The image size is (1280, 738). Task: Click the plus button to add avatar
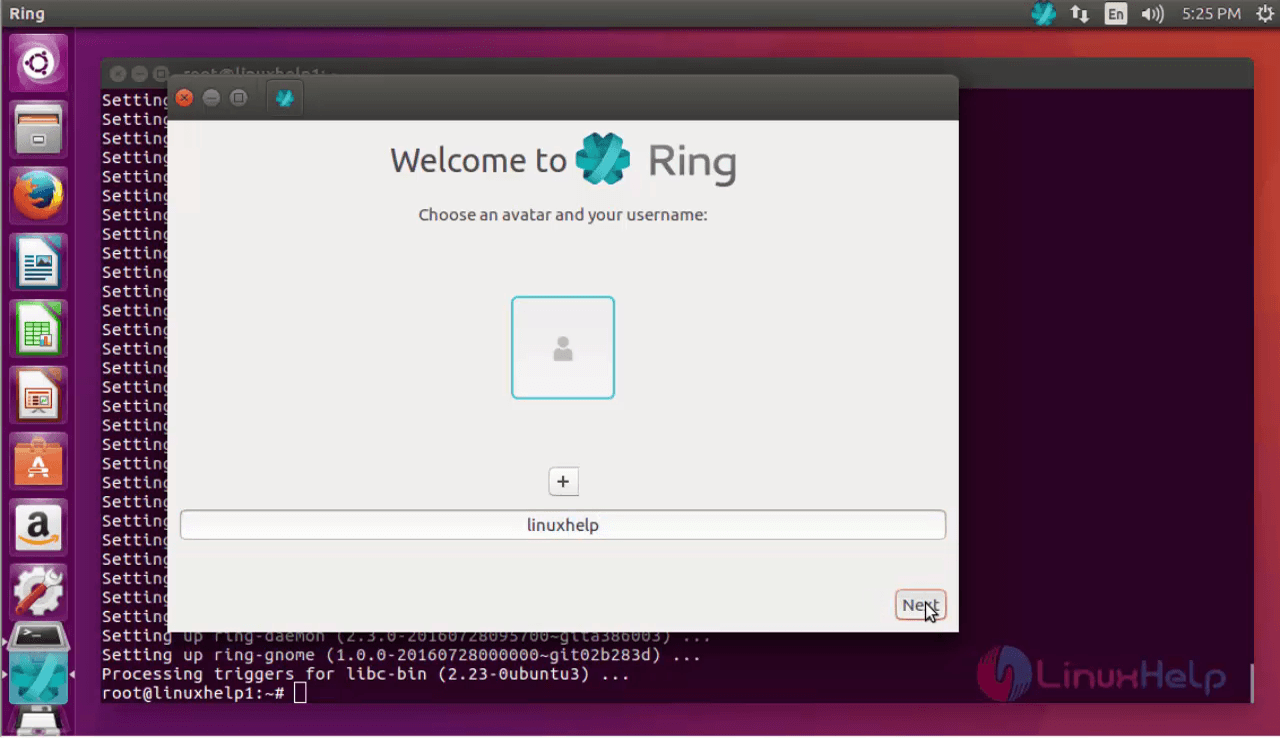(563, 482)
